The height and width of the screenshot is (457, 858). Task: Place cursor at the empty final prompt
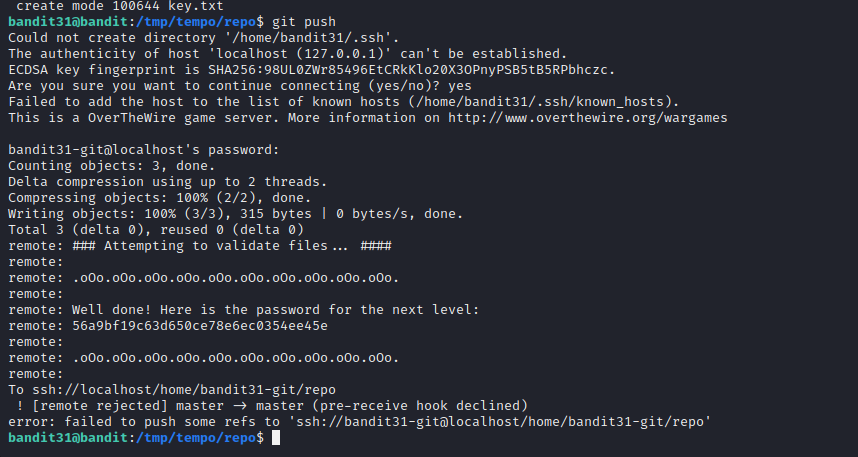pos(275,438)
